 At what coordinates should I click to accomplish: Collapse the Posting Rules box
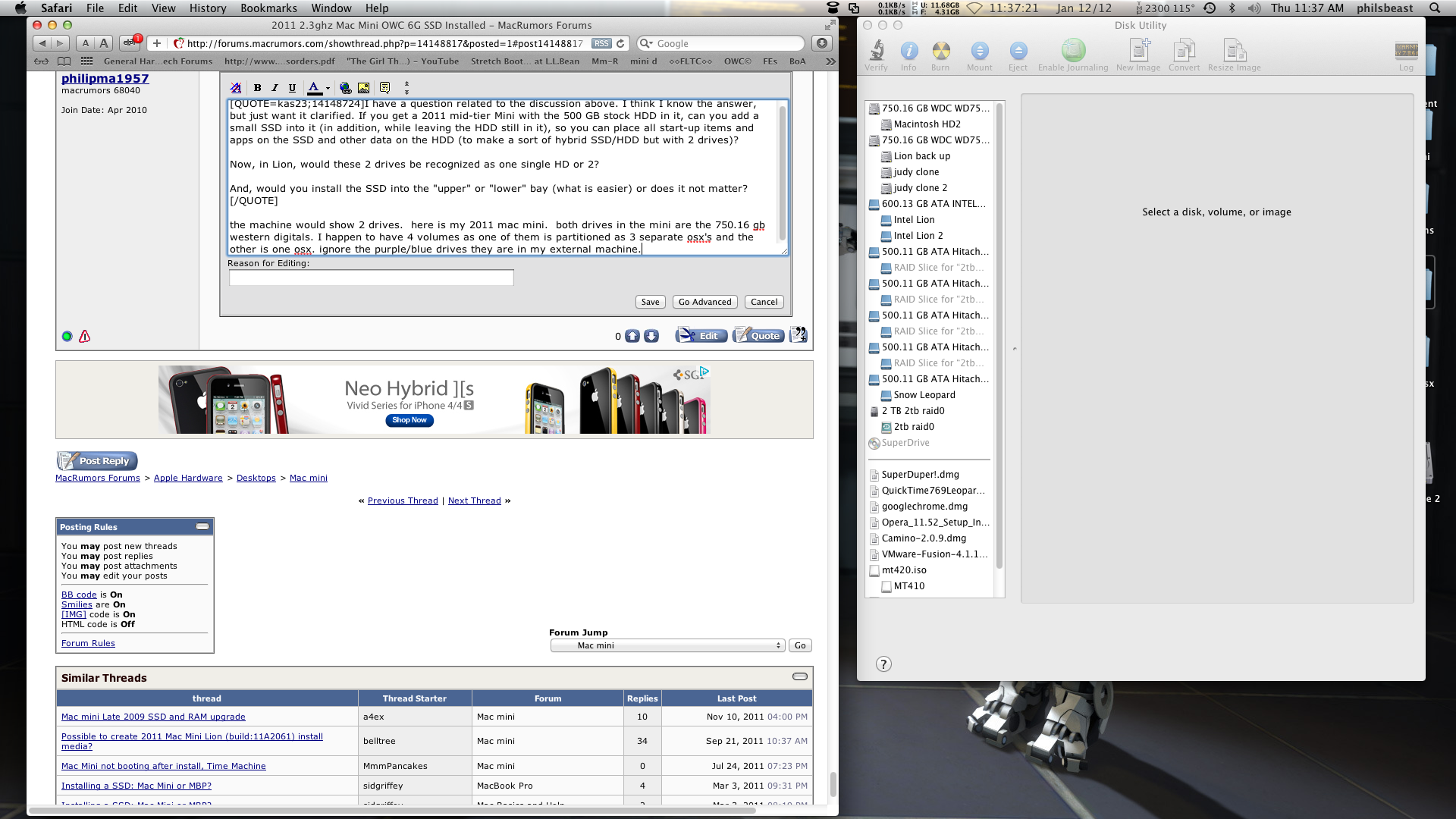pos(202,526)
